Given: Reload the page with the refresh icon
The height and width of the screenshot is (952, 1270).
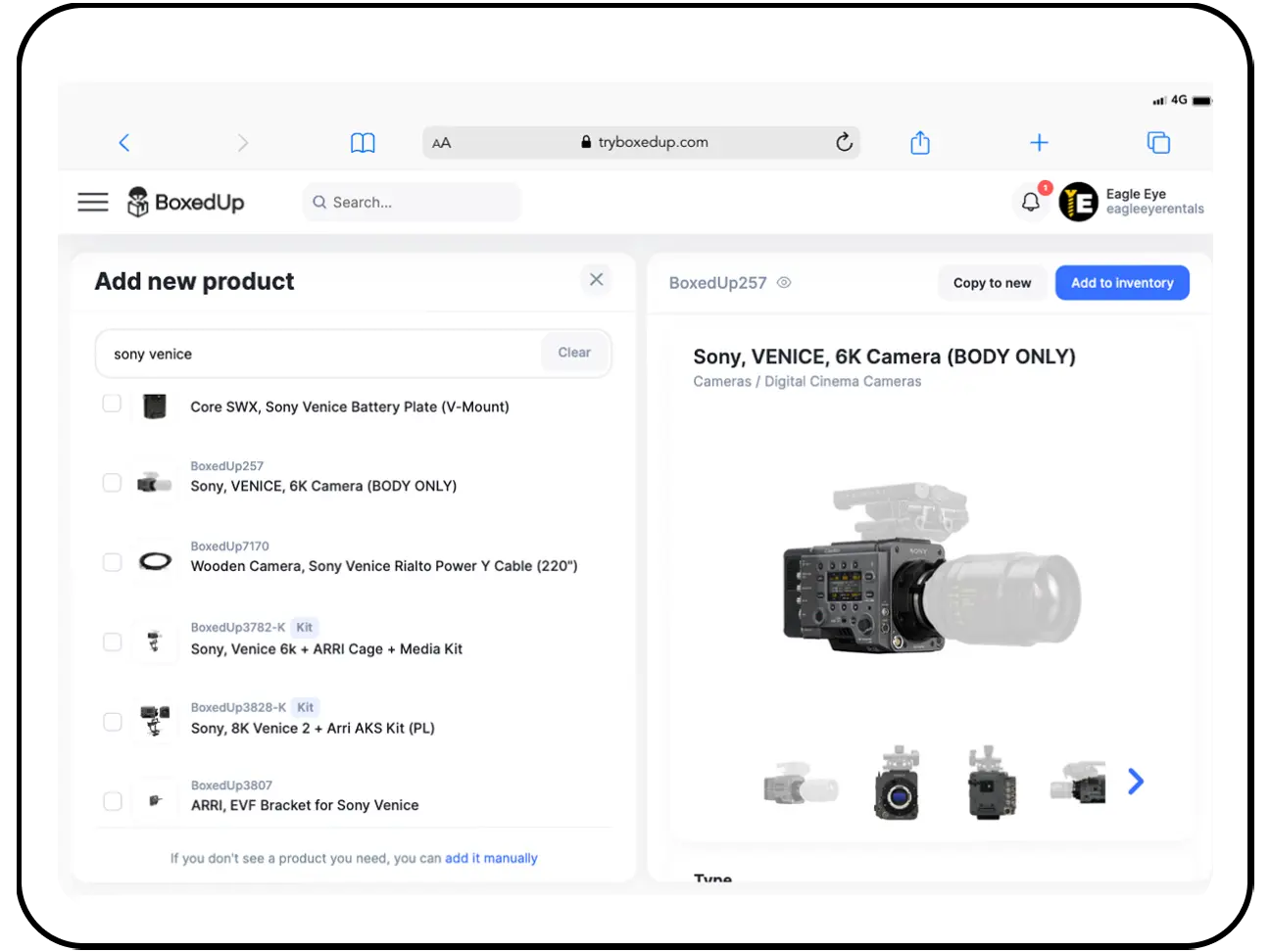Looking at the screenshot, I should click(844, 142).
